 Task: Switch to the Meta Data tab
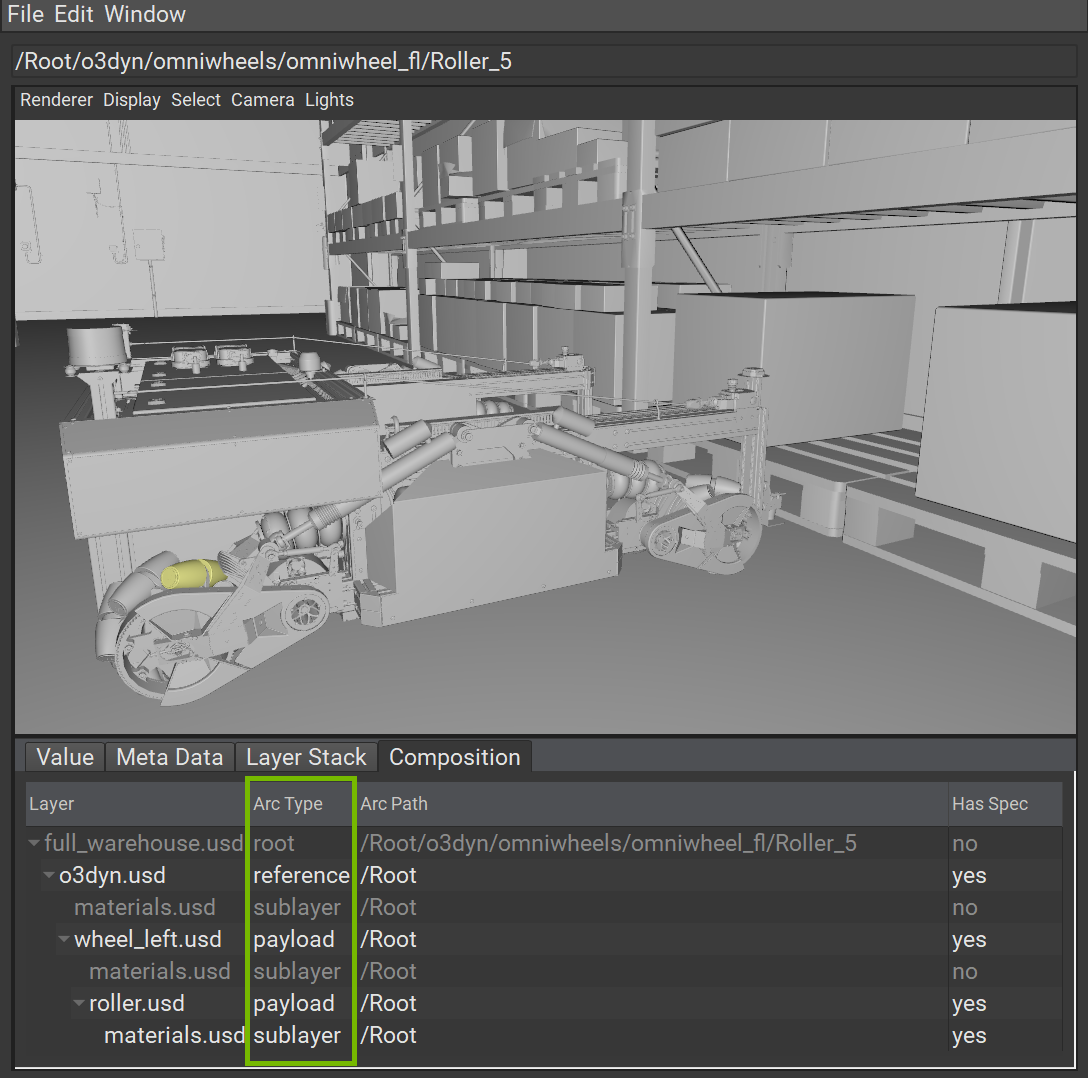coord(170,757)
